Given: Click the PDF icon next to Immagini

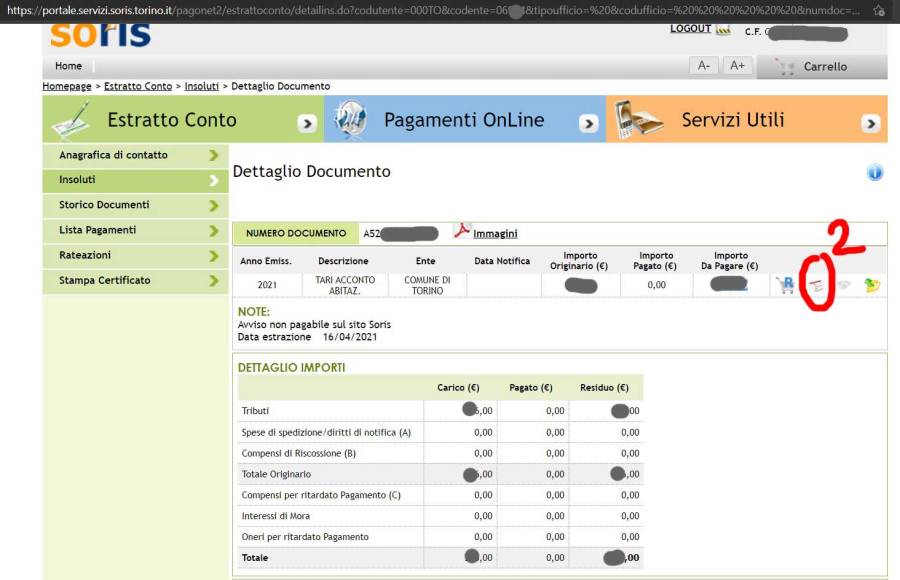Looking at the screenshot, I should point(461,232).
